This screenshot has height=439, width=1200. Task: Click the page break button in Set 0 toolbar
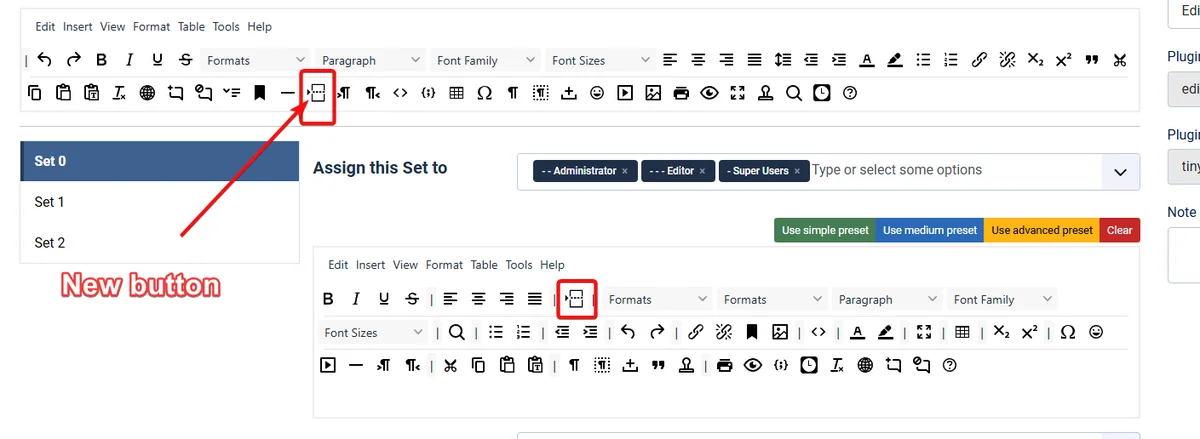tap(575, 299)
